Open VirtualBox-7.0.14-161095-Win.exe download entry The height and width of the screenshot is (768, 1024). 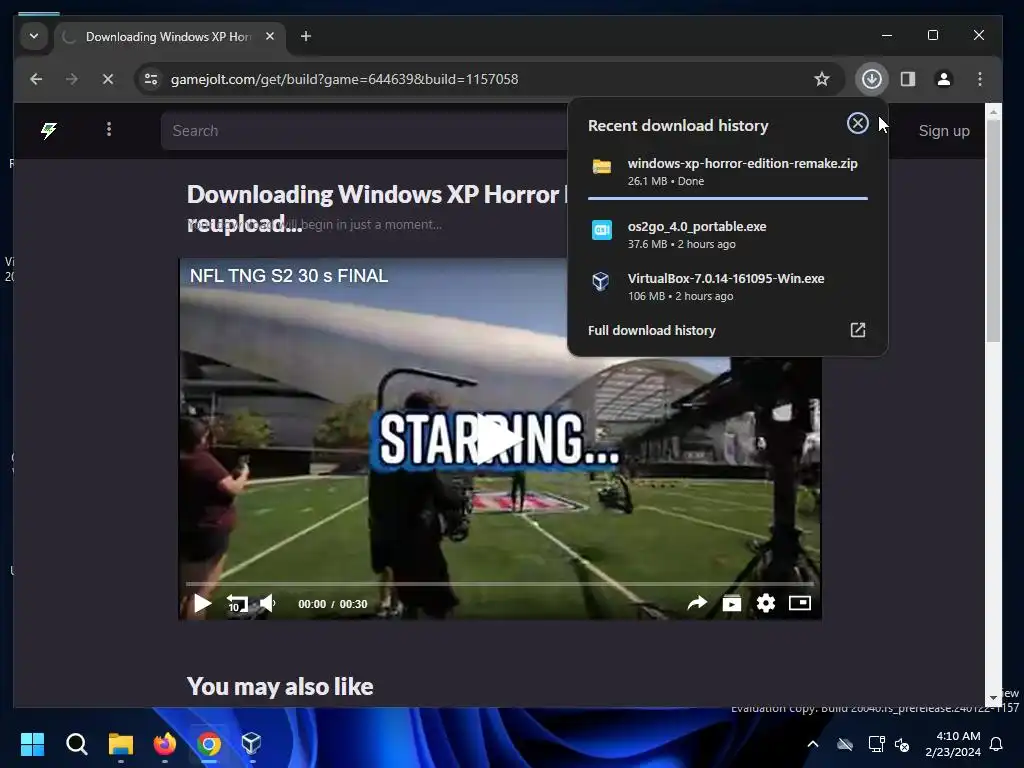coord(728,287)
